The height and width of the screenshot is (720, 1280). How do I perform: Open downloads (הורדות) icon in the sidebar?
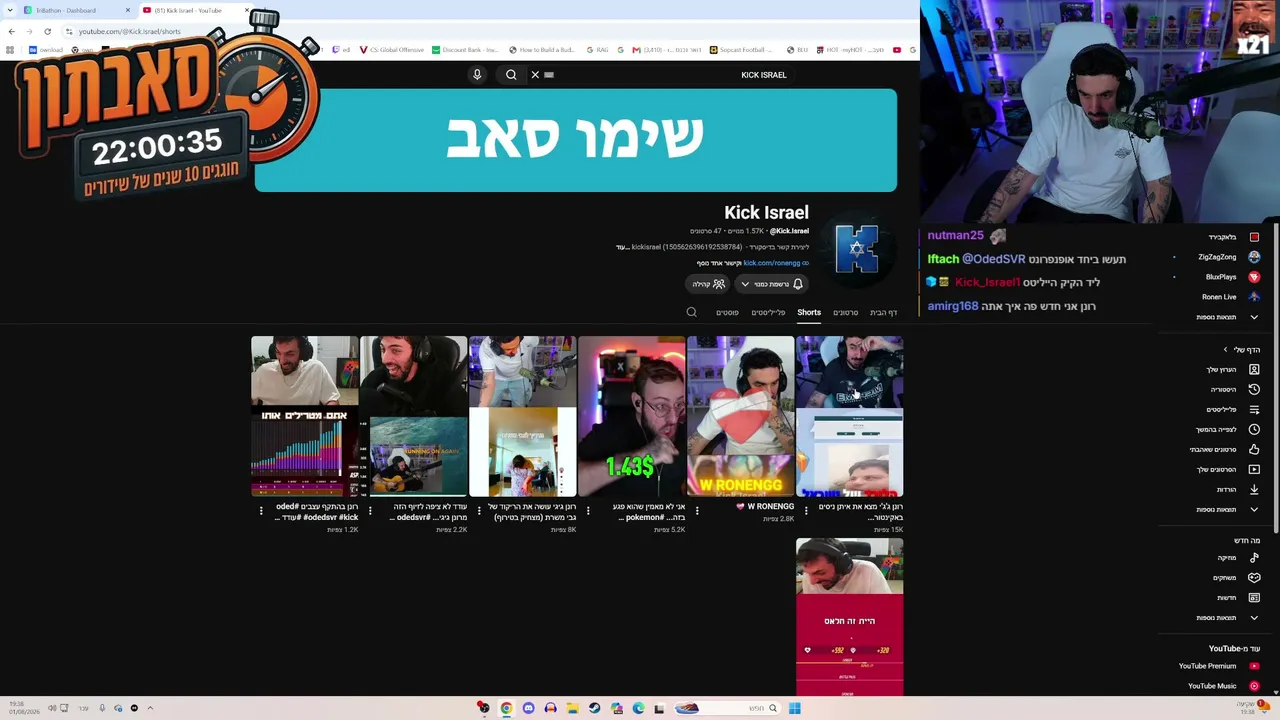coord(1254,489)
